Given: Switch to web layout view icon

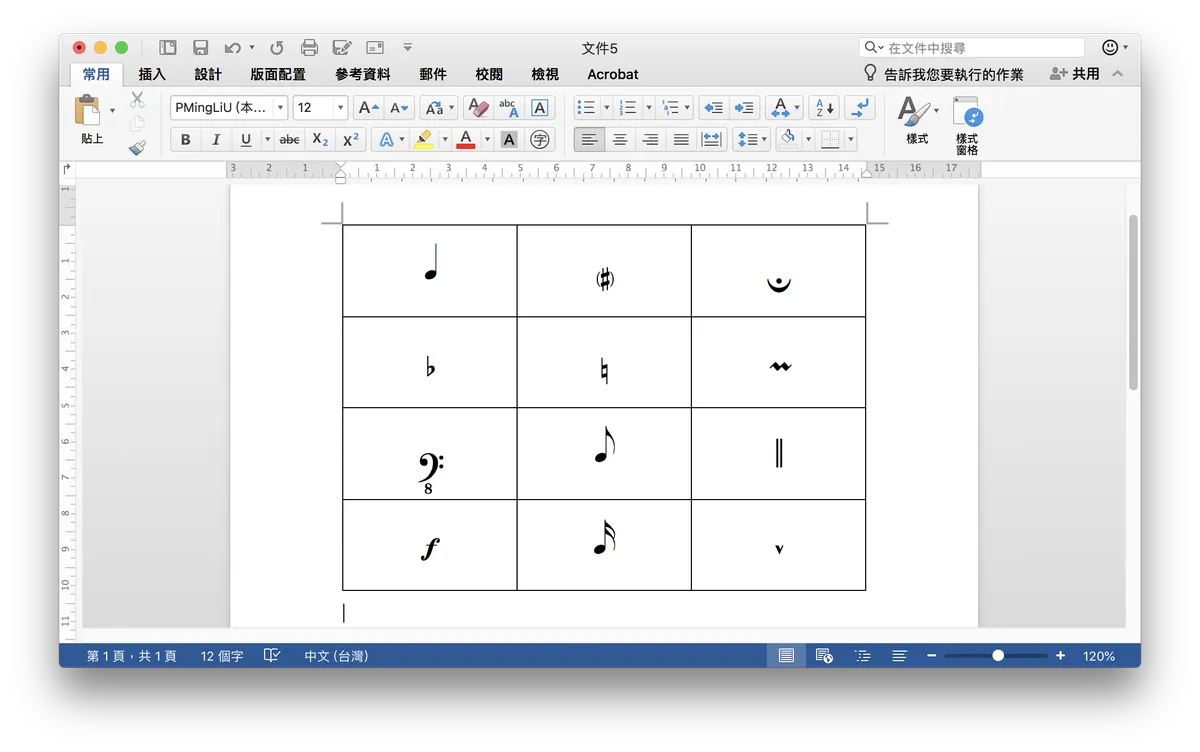Looking at the screenshot, I should pyautogui.click(x=824, y=656).
